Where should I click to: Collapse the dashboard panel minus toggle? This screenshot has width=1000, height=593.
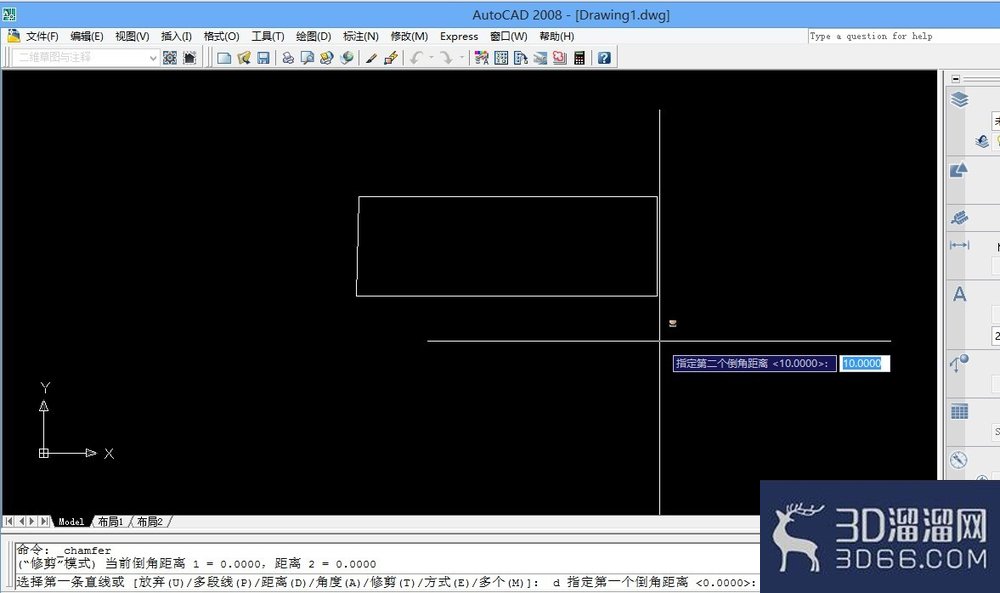pos(955,79)
